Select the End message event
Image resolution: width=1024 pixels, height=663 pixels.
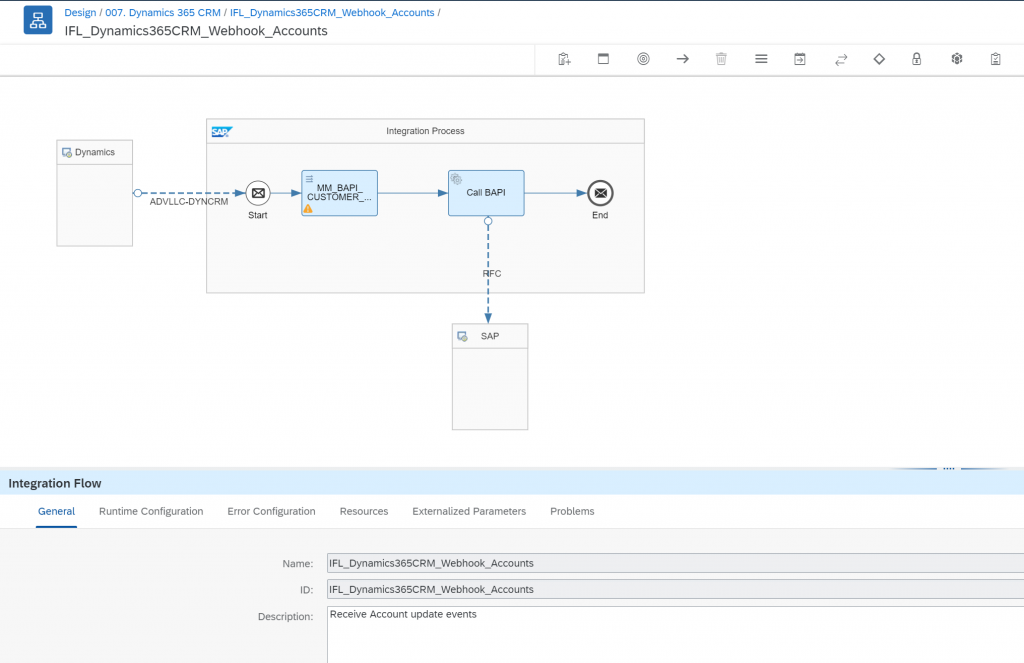(x=600, y=193)
